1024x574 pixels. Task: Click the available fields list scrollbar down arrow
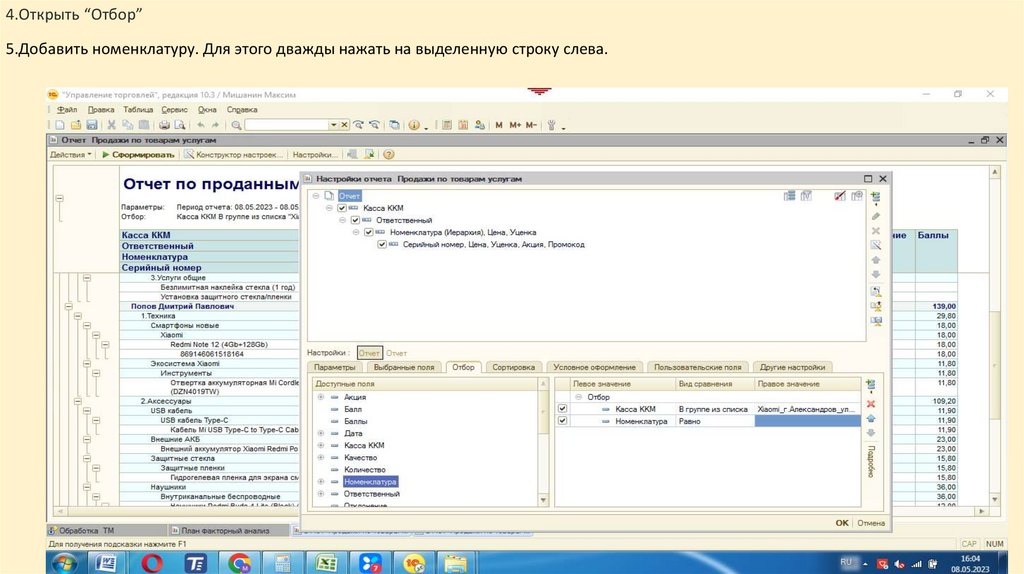pos(543,502)
